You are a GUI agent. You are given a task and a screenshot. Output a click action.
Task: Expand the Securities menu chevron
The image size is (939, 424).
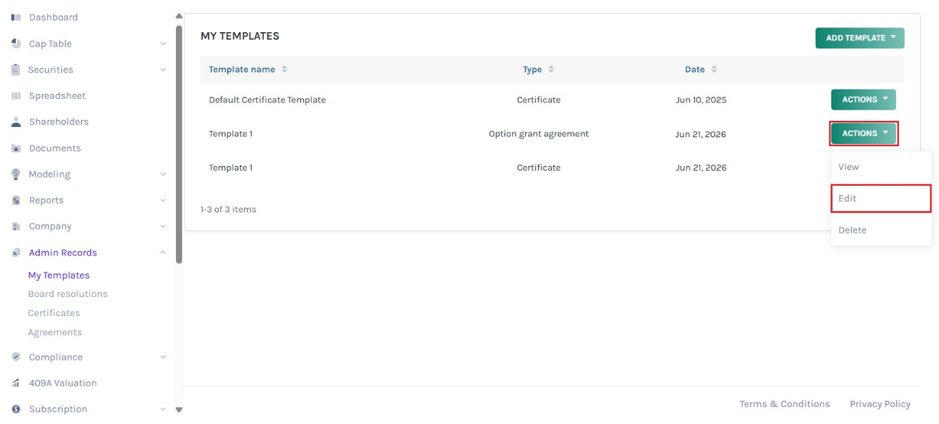tap(163, 69)
